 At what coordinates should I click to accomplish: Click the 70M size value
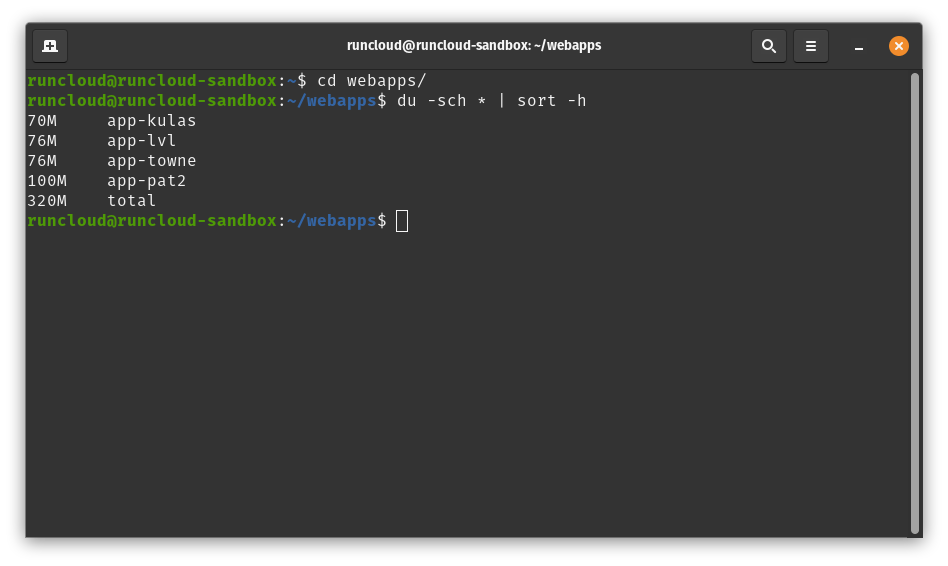pyautogui.click(x=42, y=121)
